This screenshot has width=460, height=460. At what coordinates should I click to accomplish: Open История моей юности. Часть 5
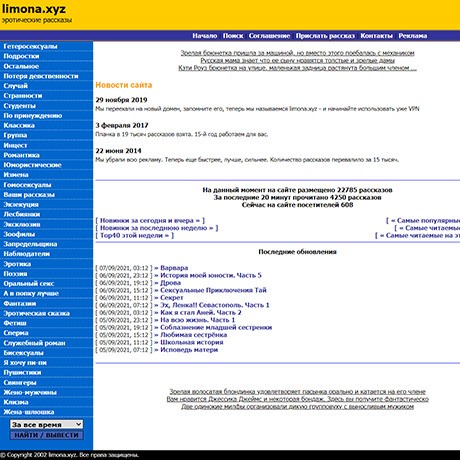[x=211, y=275]
